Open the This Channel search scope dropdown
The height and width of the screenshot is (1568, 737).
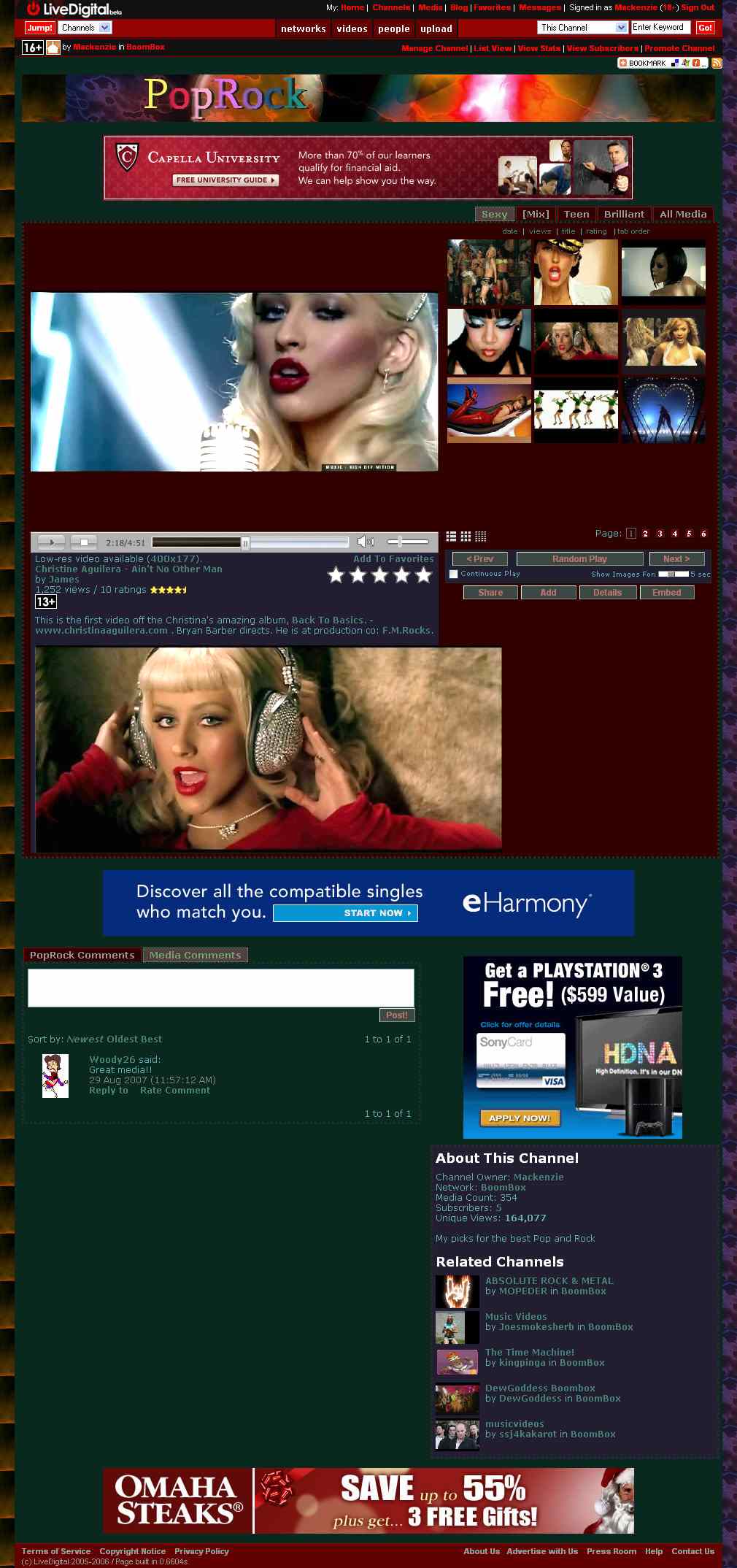tap(583, 28)
